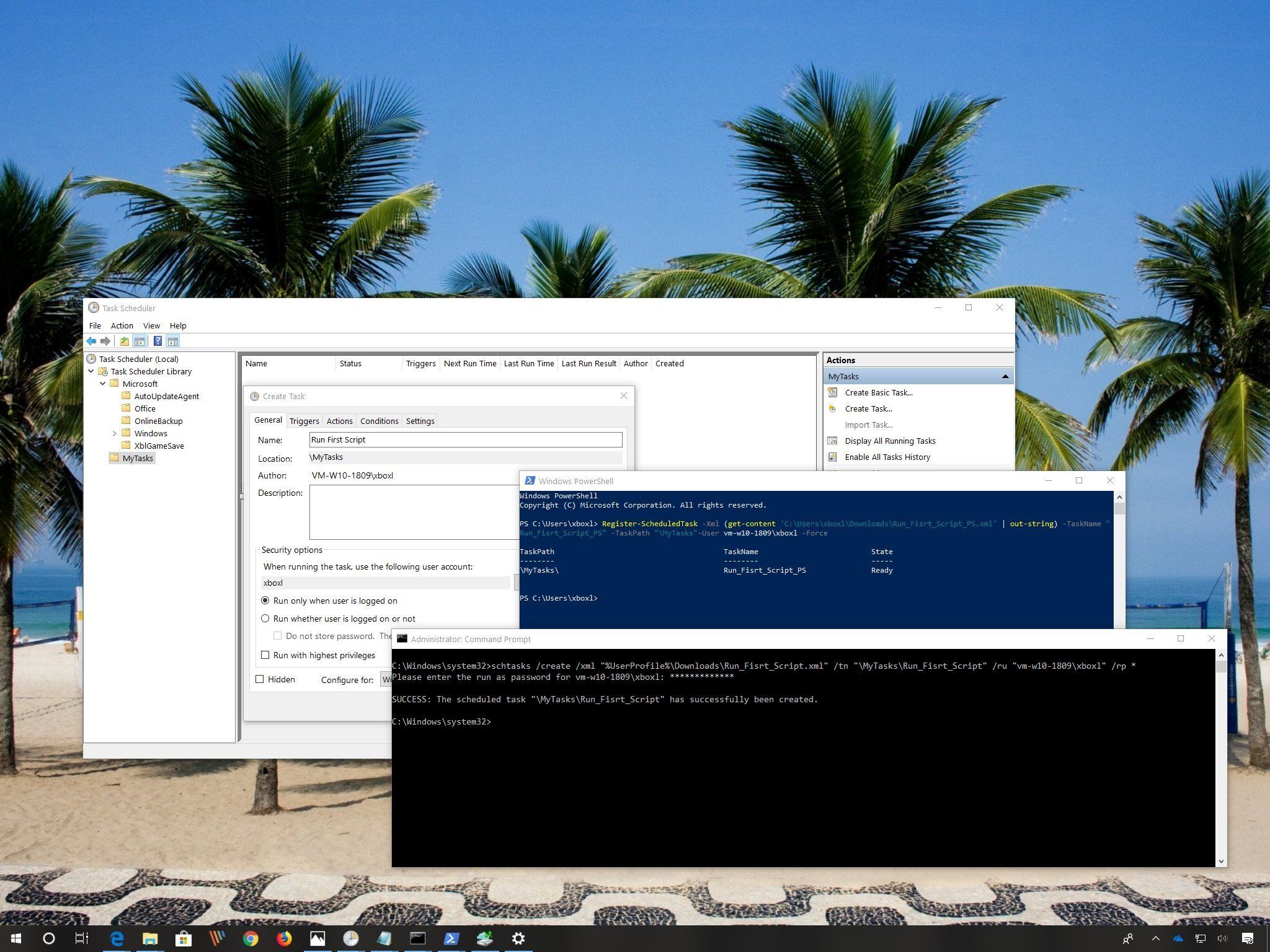Viewport: 1270px width, 952px height.
Task: Click the Display All Running Tasks icon
Action: [x=833, y=441]
